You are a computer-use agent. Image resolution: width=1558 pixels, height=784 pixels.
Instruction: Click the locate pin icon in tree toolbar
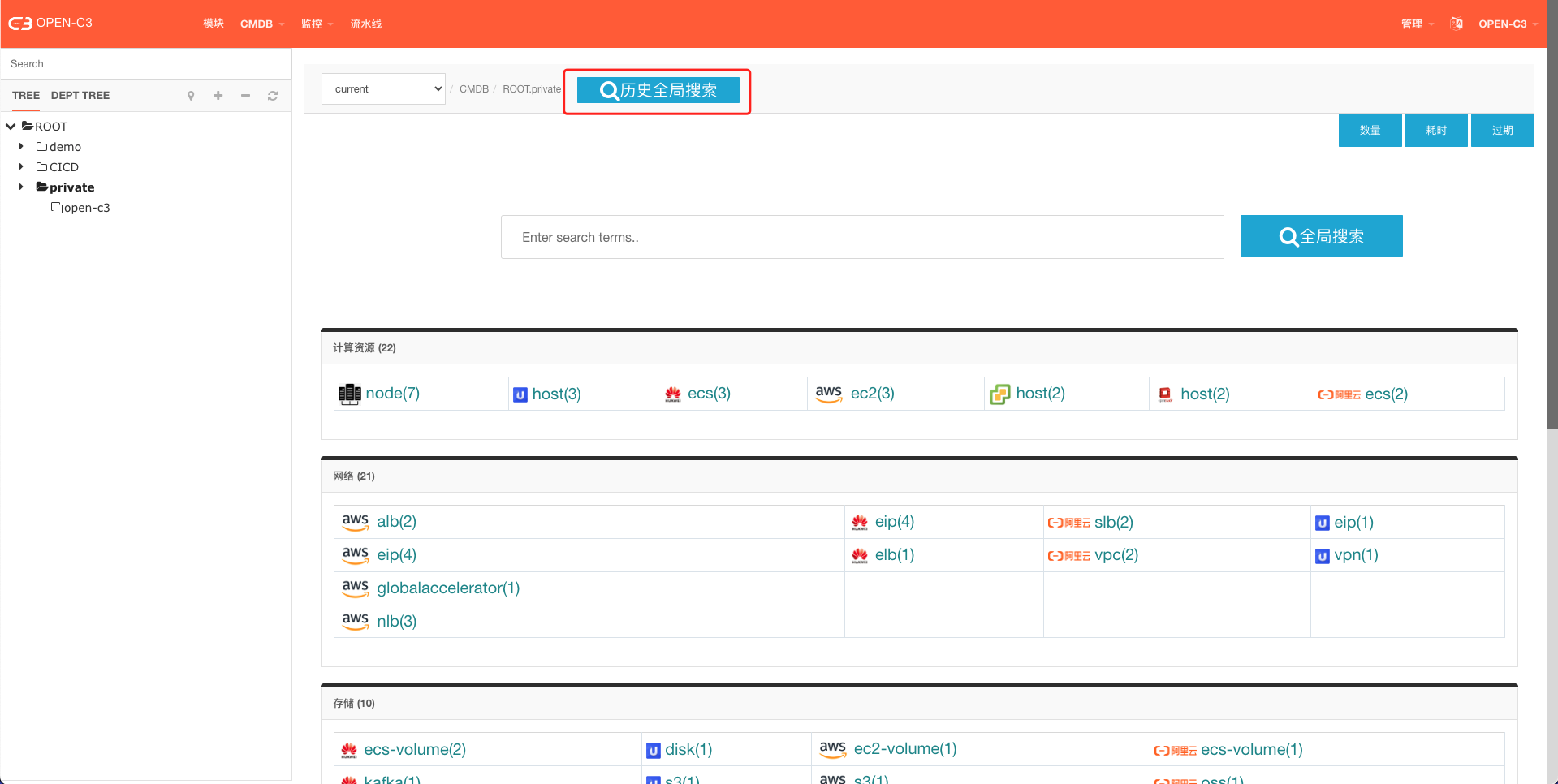pyautogui.click(x=191, y=96)
